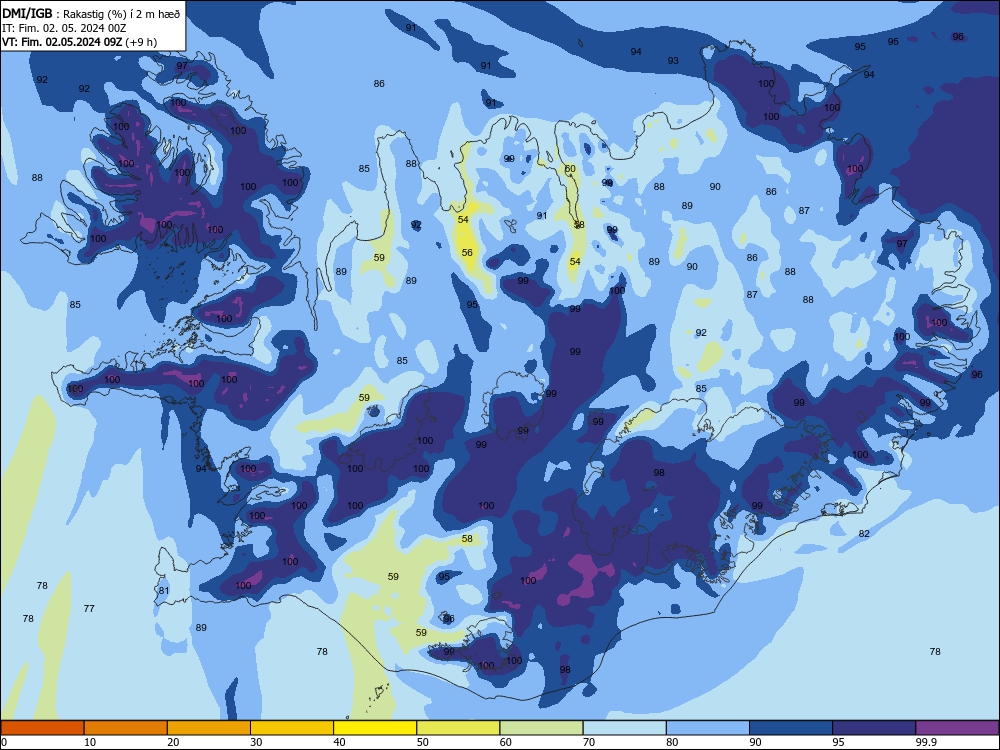The width and height of the screenshot is (1000, 750).
Task: Click the '80' legend scale label
Action: point(672,742)
